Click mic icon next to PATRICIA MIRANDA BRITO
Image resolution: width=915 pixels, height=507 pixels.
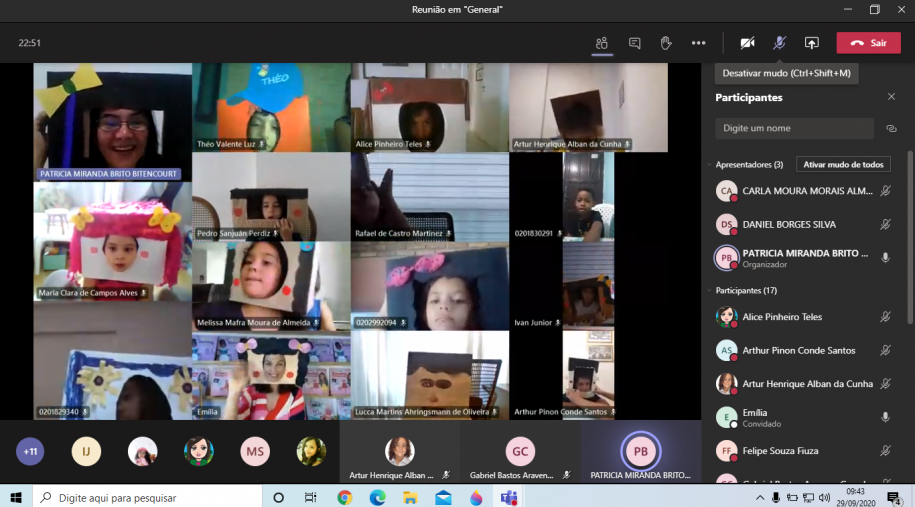click(885, 258)
